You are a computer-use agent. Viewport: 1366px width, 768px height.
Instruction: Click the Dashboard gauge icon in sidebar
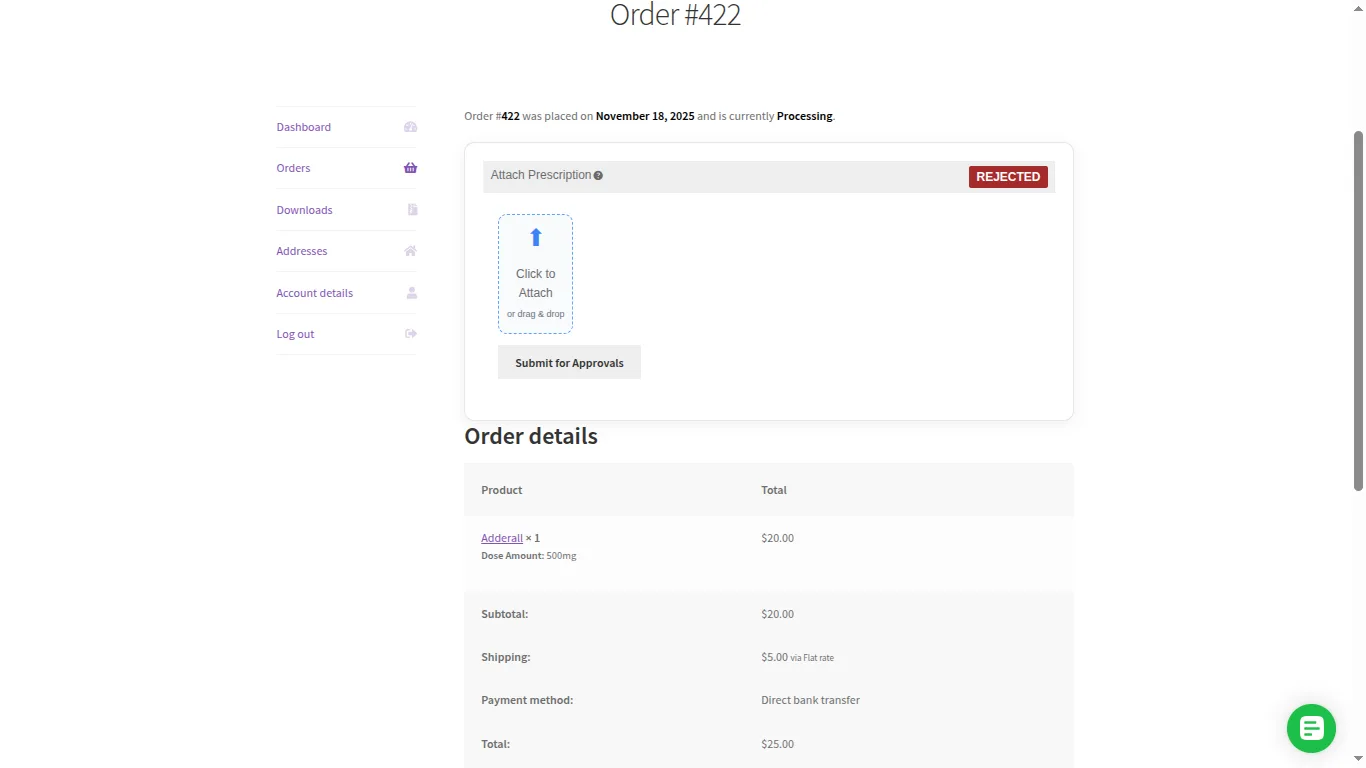click(x=410, y=127)
